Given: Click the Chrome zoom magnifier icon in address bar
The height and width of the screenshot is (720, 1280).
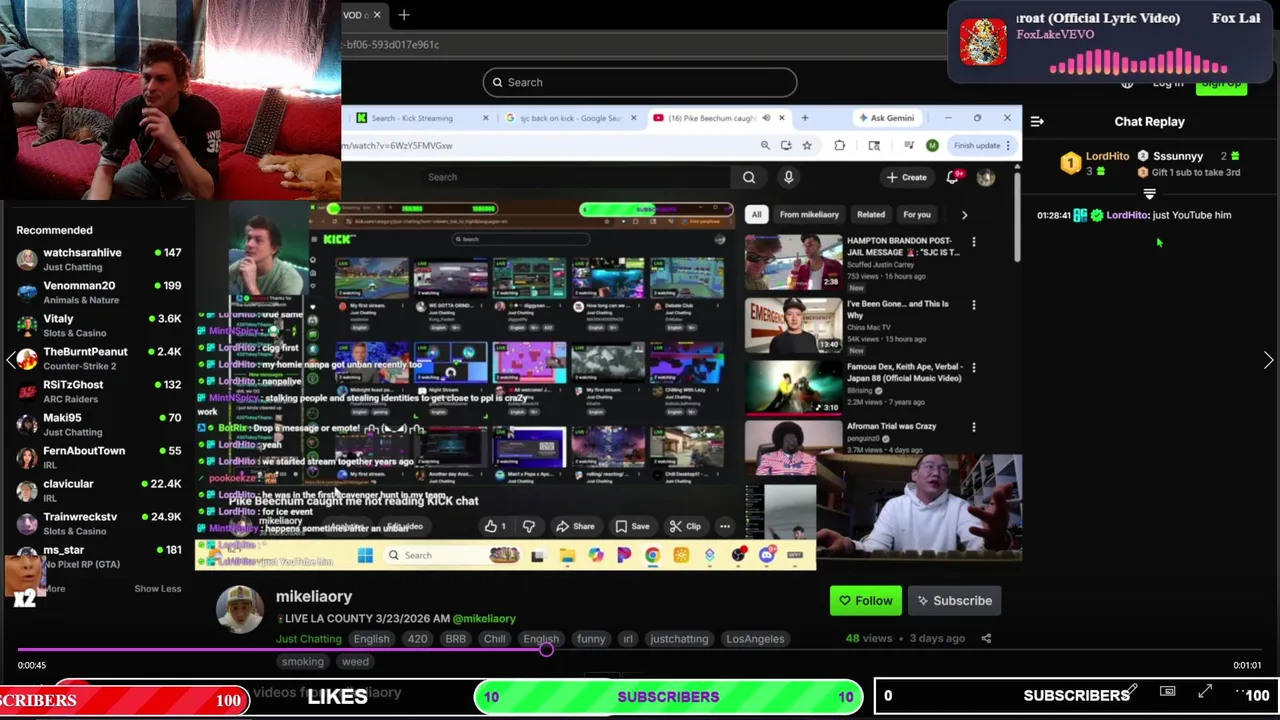Looking at the screenshot, I should pyautogui.click(x=765, y=145).
